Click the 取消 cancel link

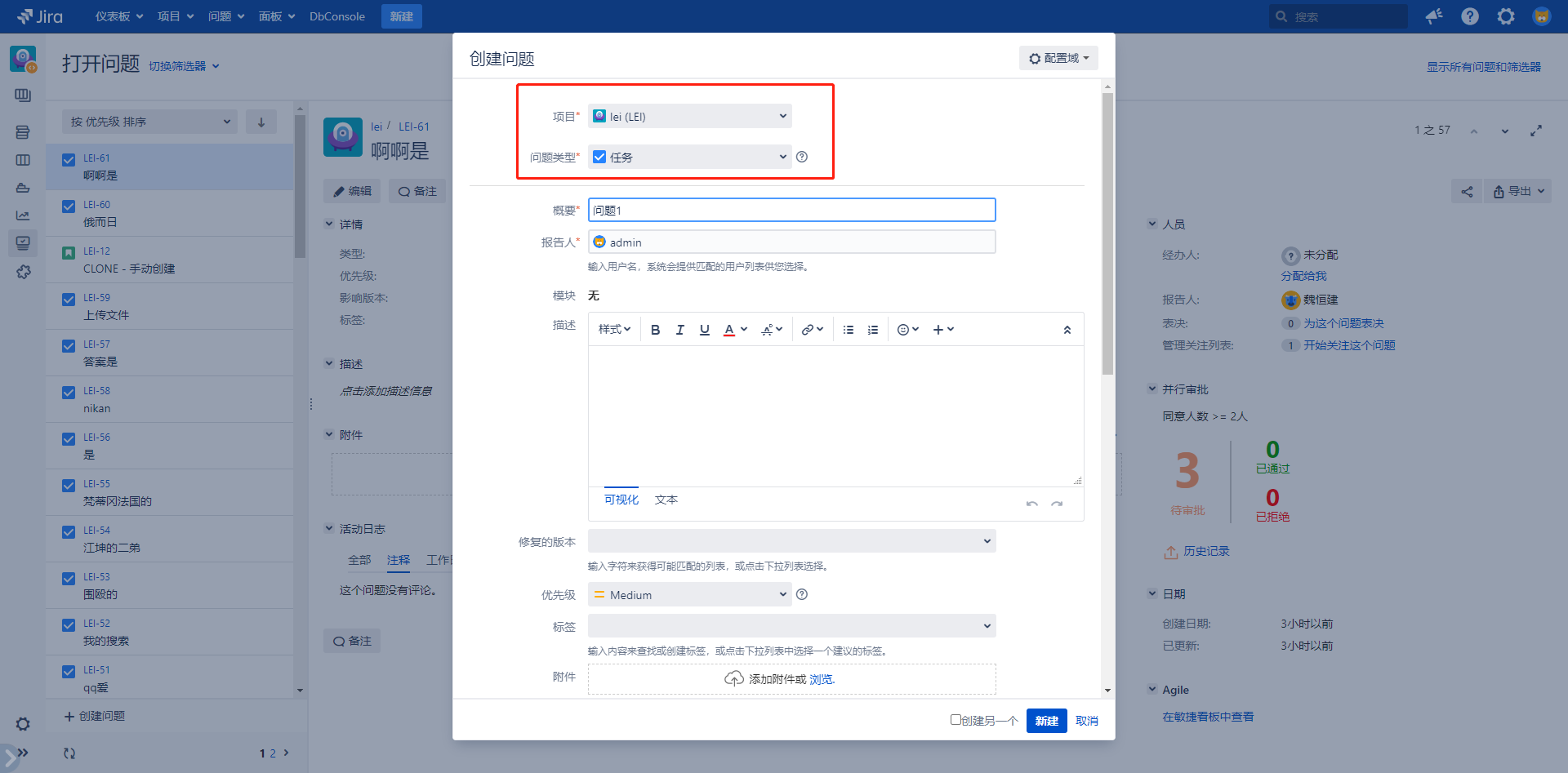click(x=1086, y=721)
